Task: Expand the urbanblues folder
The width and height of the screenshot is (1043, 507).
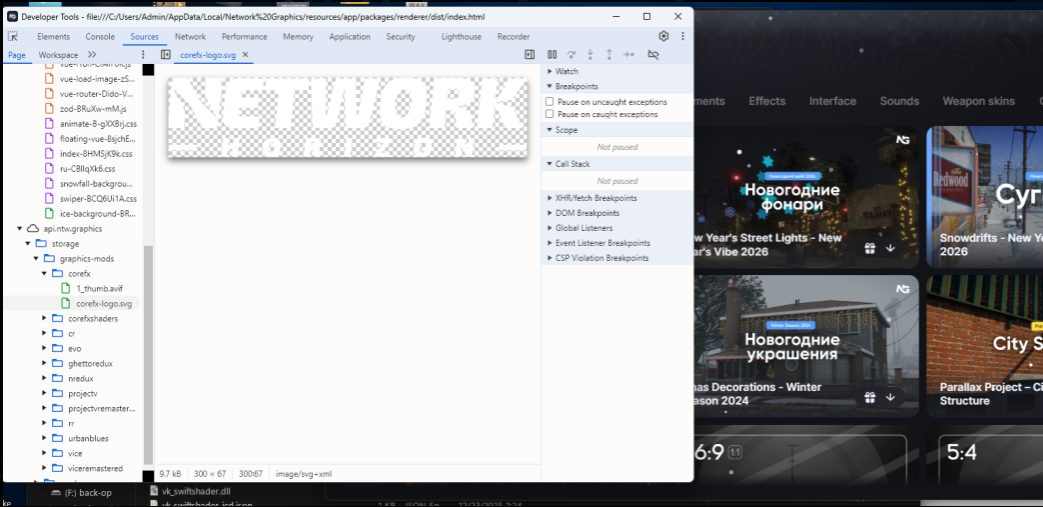Action: (x=44, y=438)
